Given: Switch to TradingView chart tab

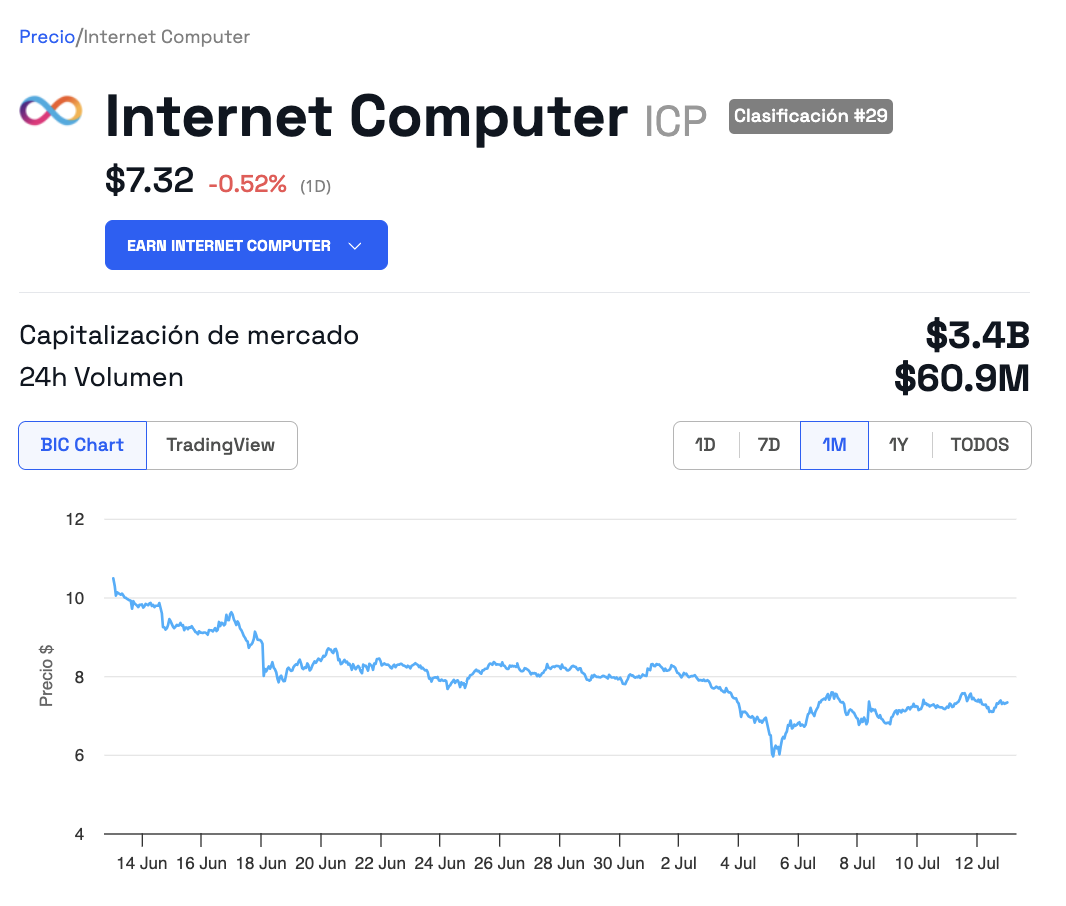Looking at the screenshot, I should [x=221, y=445].
